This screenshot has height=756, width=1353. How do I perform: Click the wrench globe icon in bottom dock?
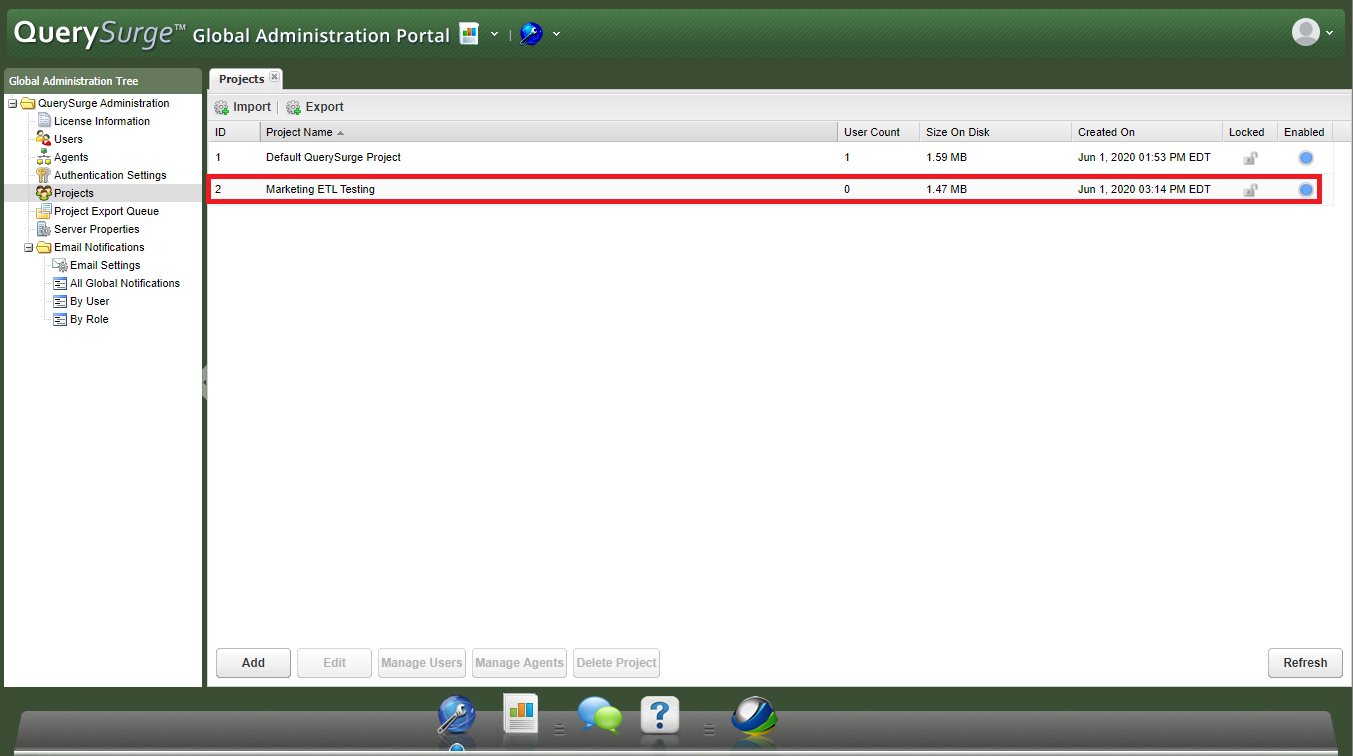[x=456, y=717]
